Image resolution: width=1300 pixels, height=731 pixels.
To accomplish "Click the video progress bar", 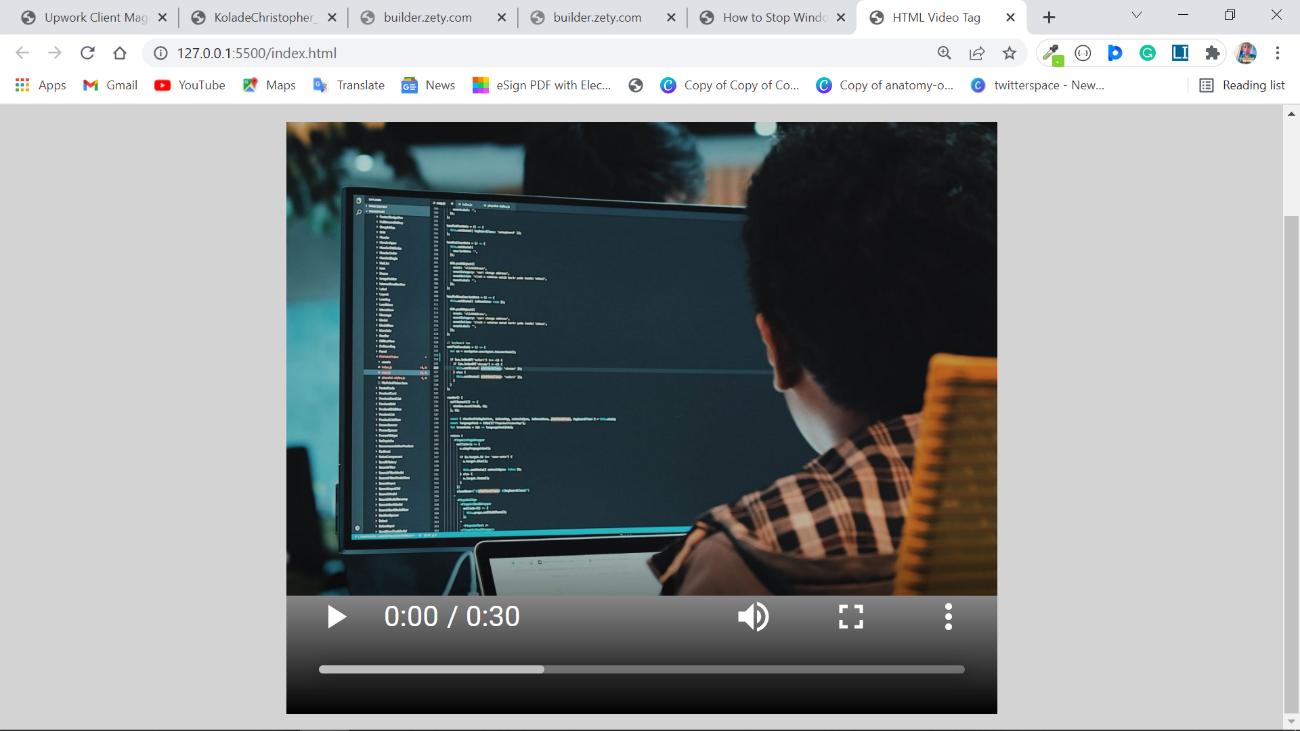I will (641, 669).
